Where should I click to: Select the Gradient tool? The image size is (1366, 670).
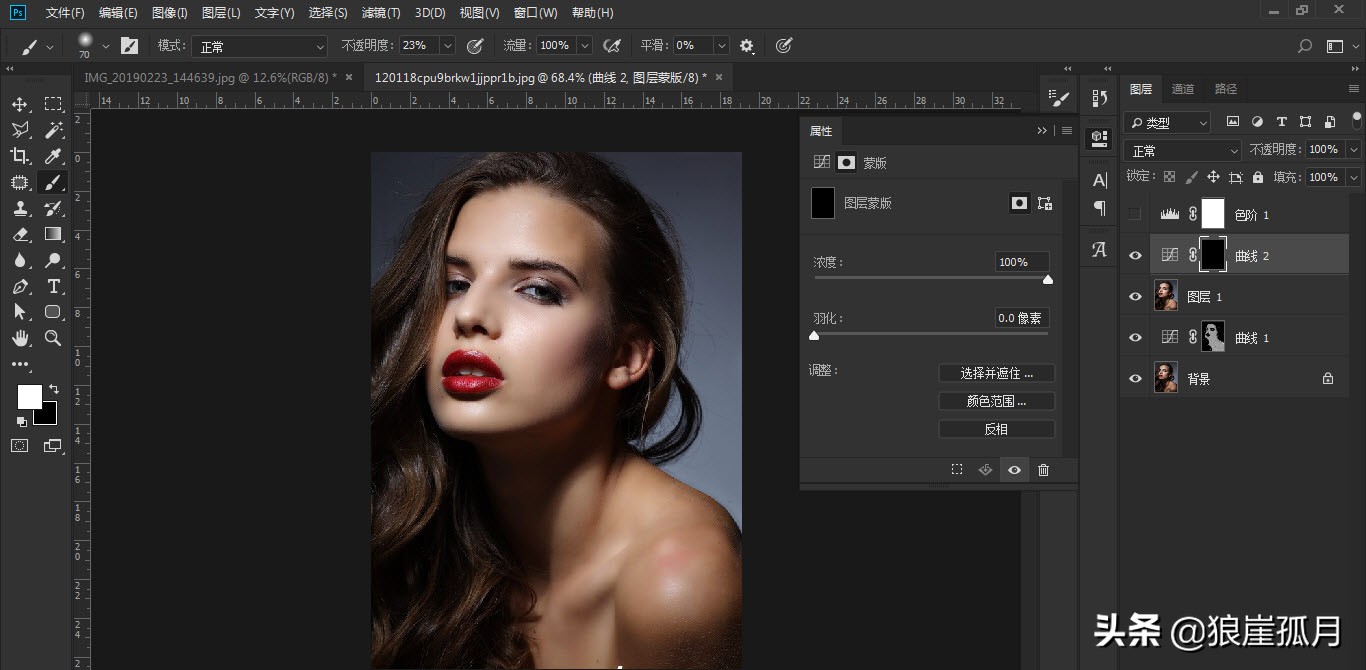[53, 234]
